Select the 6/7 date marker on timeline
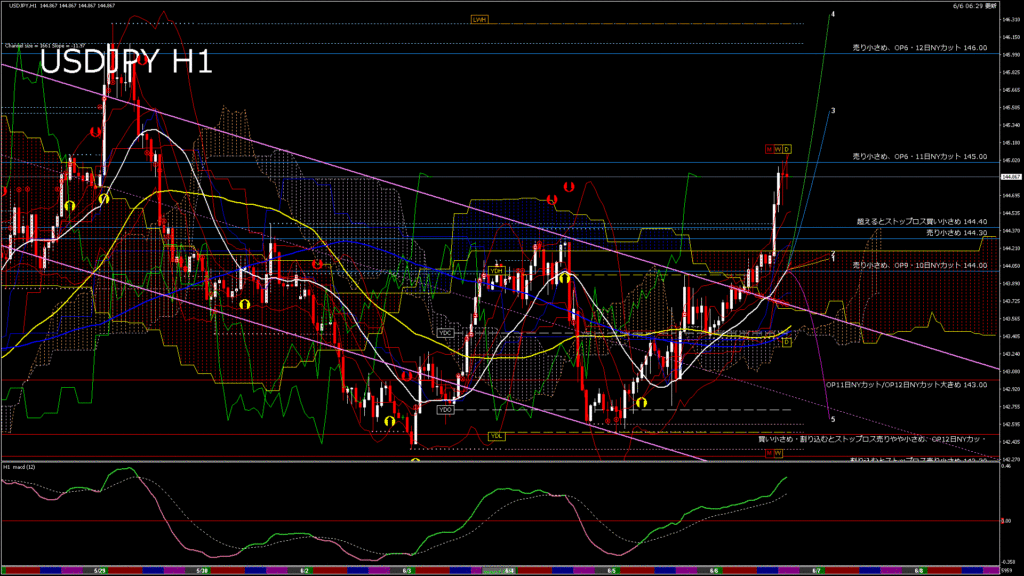 pyautogui.click(x=816, y=571)
